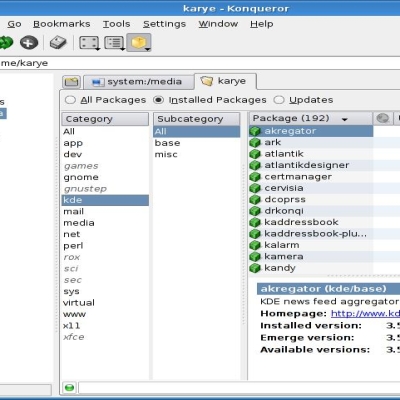
Task: Select the 'atlantikdesigner' package name
Action: pos(307,165)
